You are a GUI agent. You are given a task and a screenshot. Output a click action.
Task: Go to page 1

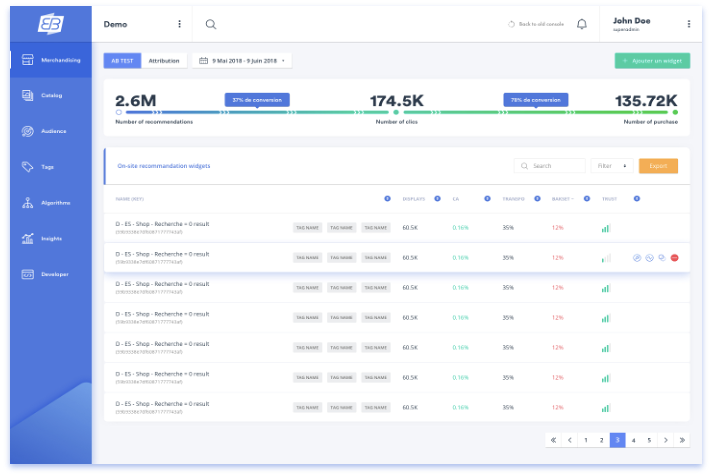pyautogui.click(x=585, y=440)
